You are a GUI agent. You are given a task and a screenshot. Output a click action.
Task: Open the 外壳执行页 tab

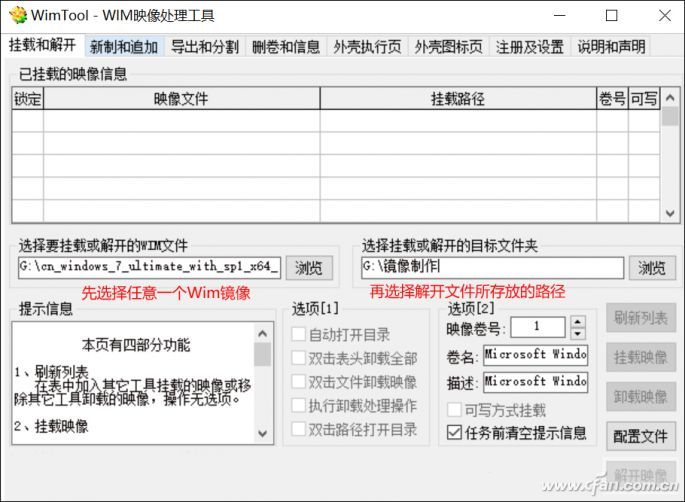coord(367,46)
